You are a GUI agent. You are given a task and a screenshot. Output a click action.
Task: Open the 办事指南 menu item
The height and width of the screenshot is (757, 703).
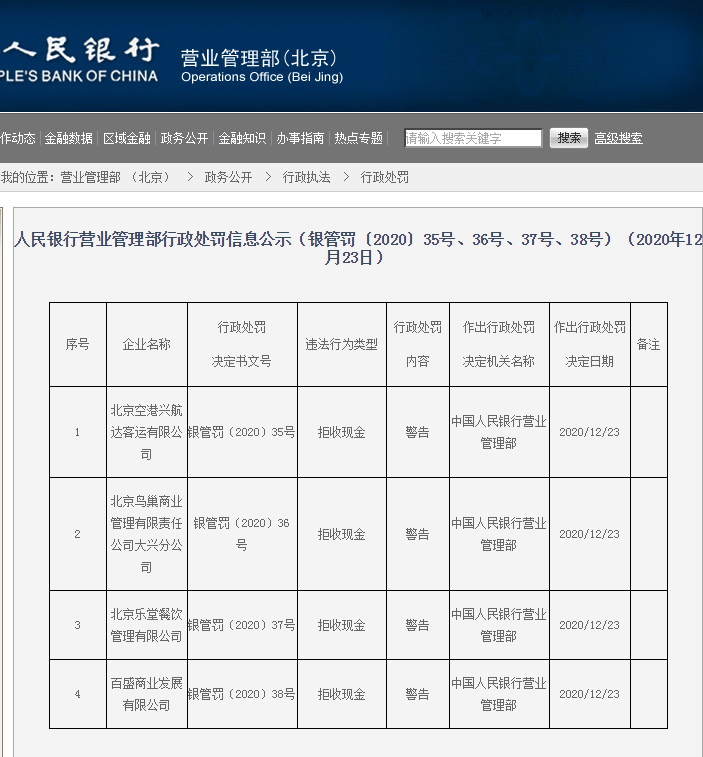pyautogui.click(x=300, y=139)
